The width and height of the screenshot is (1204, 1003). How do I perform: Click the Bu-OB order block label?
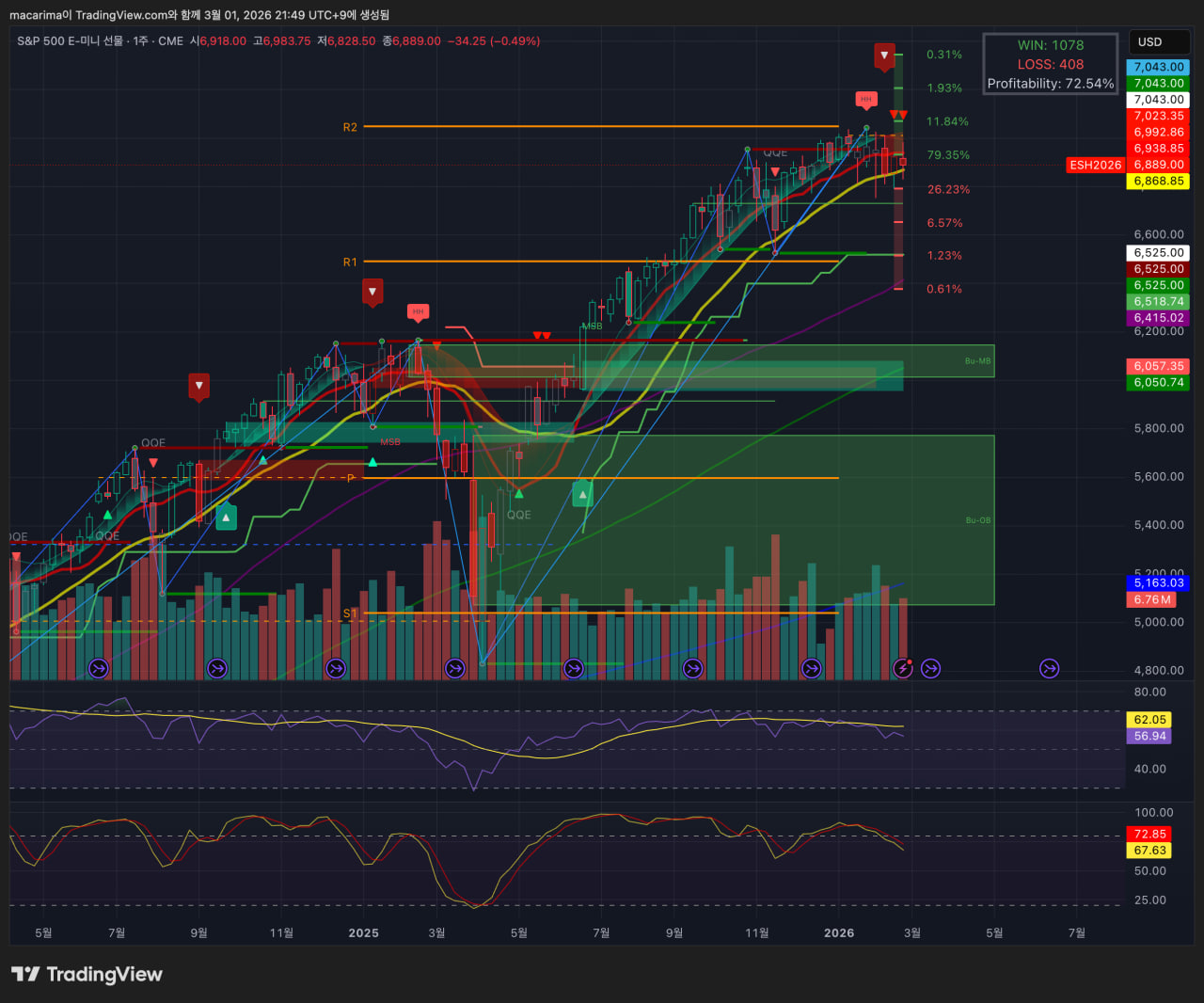coord(977,520)
